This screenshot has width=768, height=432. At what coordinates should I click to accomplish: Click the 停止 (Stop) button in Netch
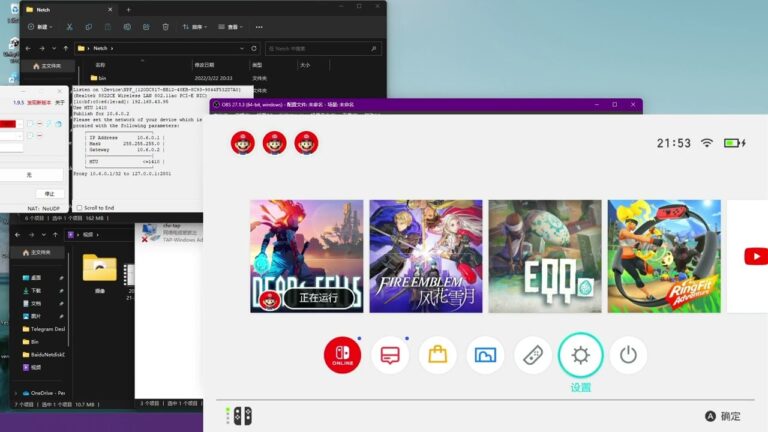click(49, 193)
